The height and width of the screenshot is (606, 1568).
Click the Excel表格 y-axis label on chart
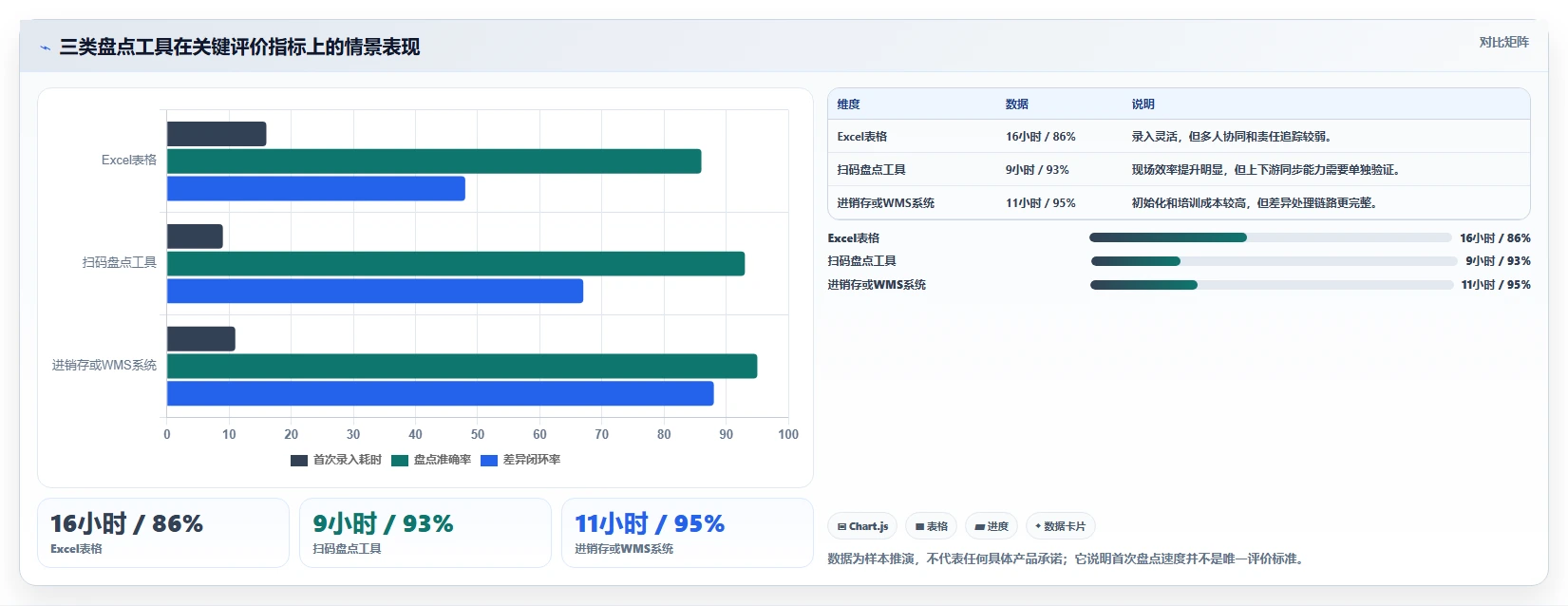click(129, 161)
